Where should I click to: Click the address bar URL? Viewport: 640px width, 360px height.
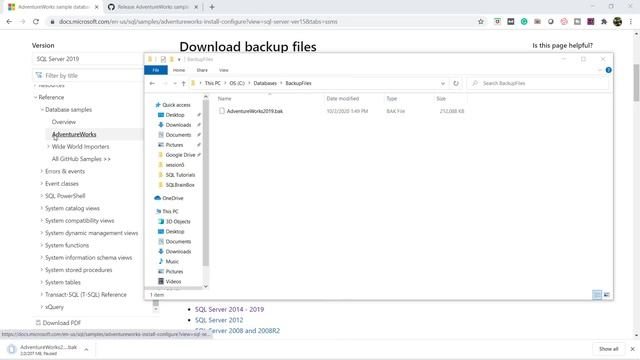(198, 22)
